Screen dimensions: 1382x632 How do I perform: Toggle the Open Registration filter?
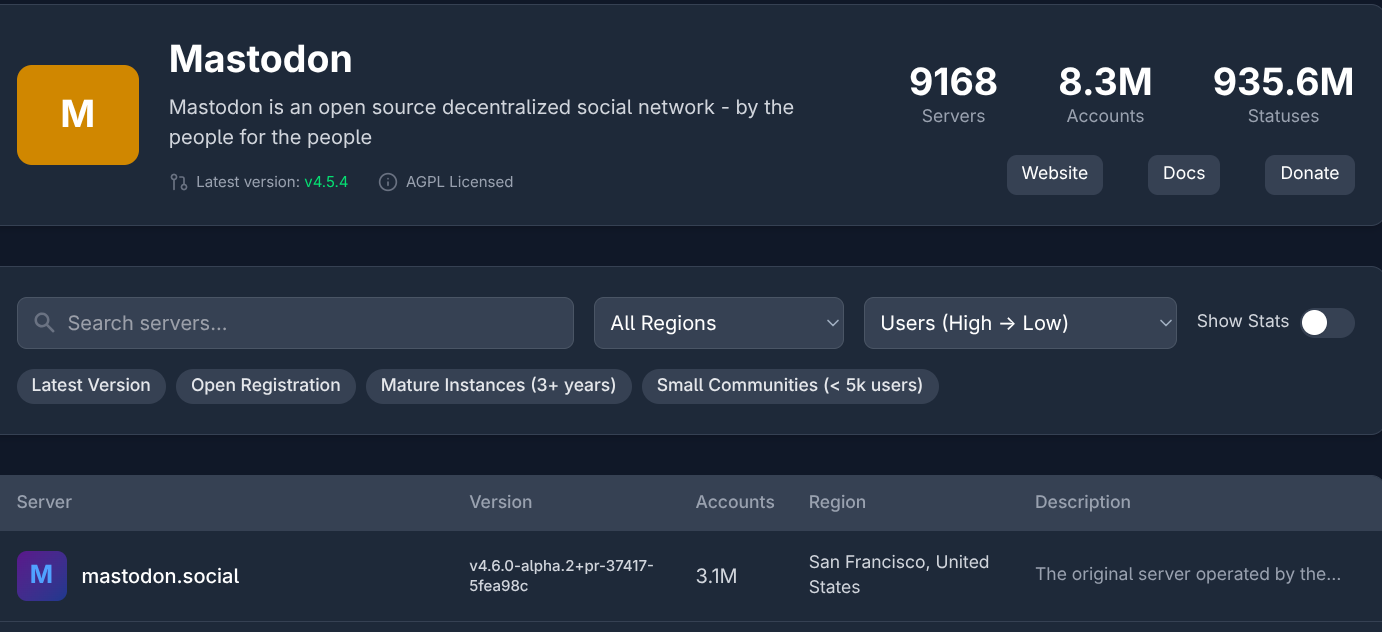(266, 386)
